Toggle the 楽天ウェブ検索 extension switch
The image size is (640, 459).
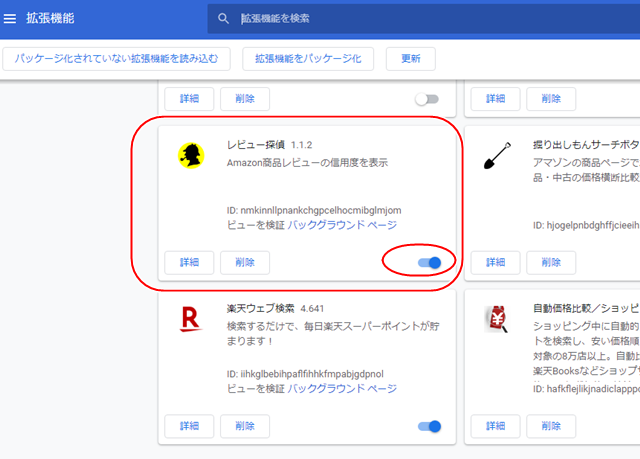click(429, 426)
